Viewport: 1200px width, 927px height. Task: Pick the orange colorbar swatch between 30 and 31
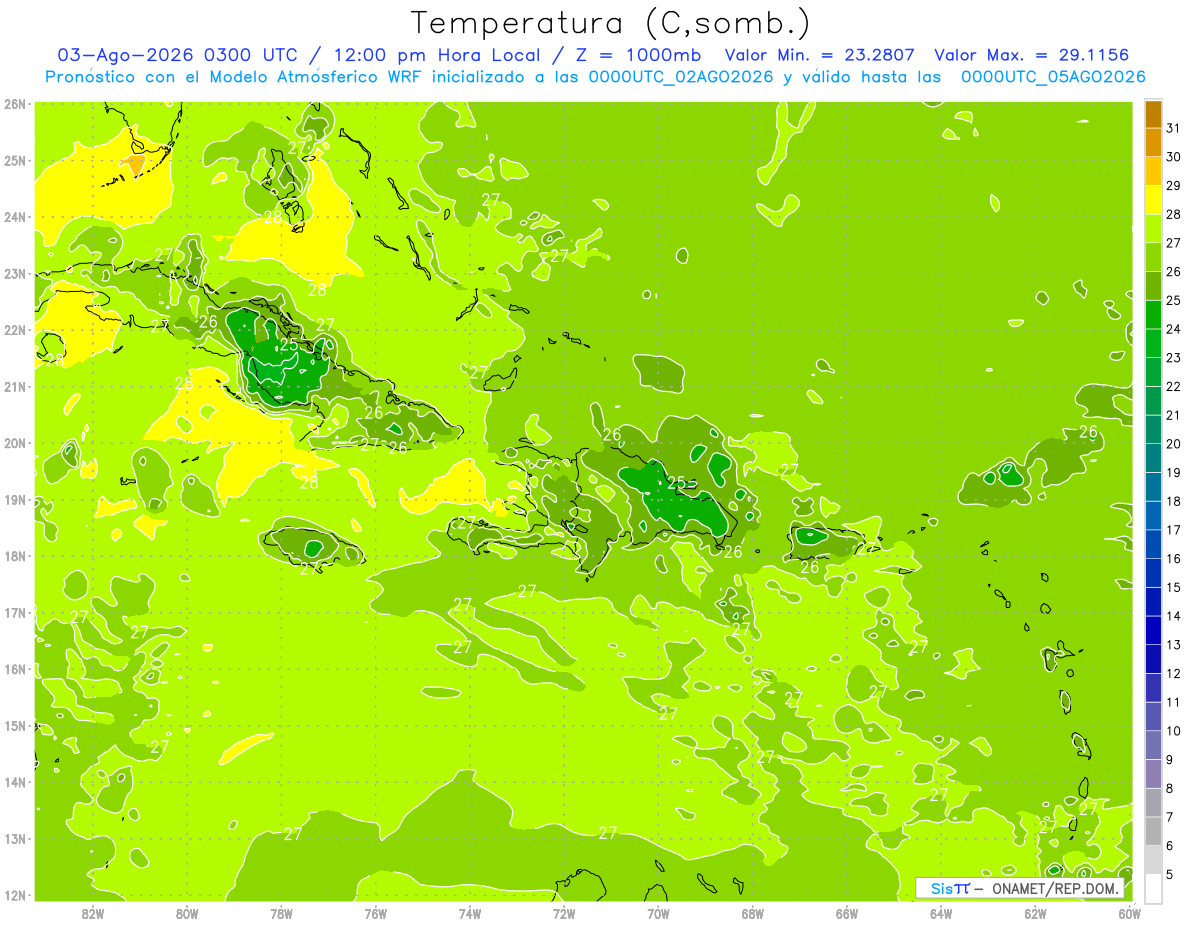(1153, 142)
